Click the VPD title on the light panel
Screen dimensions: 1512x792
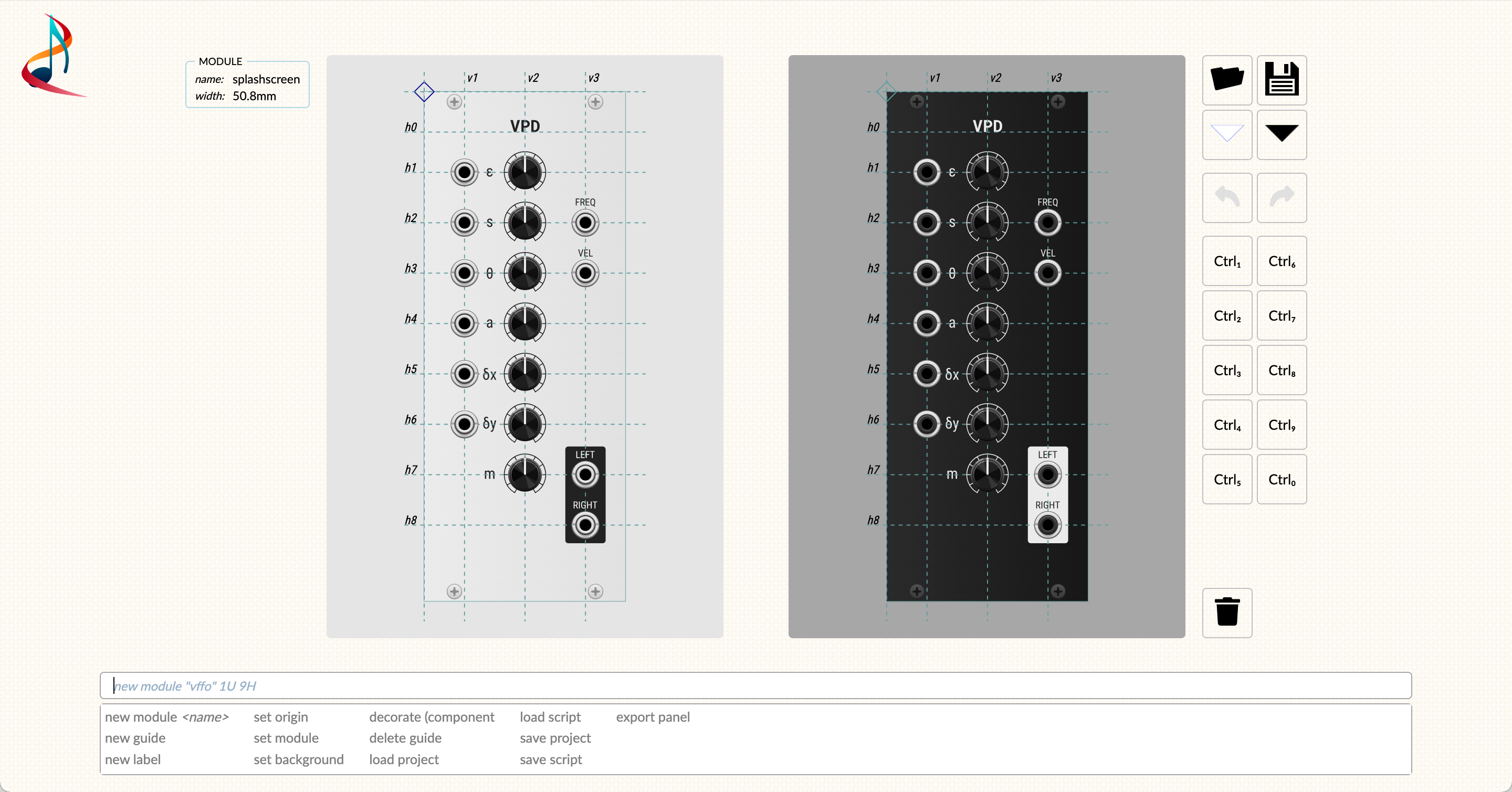[525, 126]
